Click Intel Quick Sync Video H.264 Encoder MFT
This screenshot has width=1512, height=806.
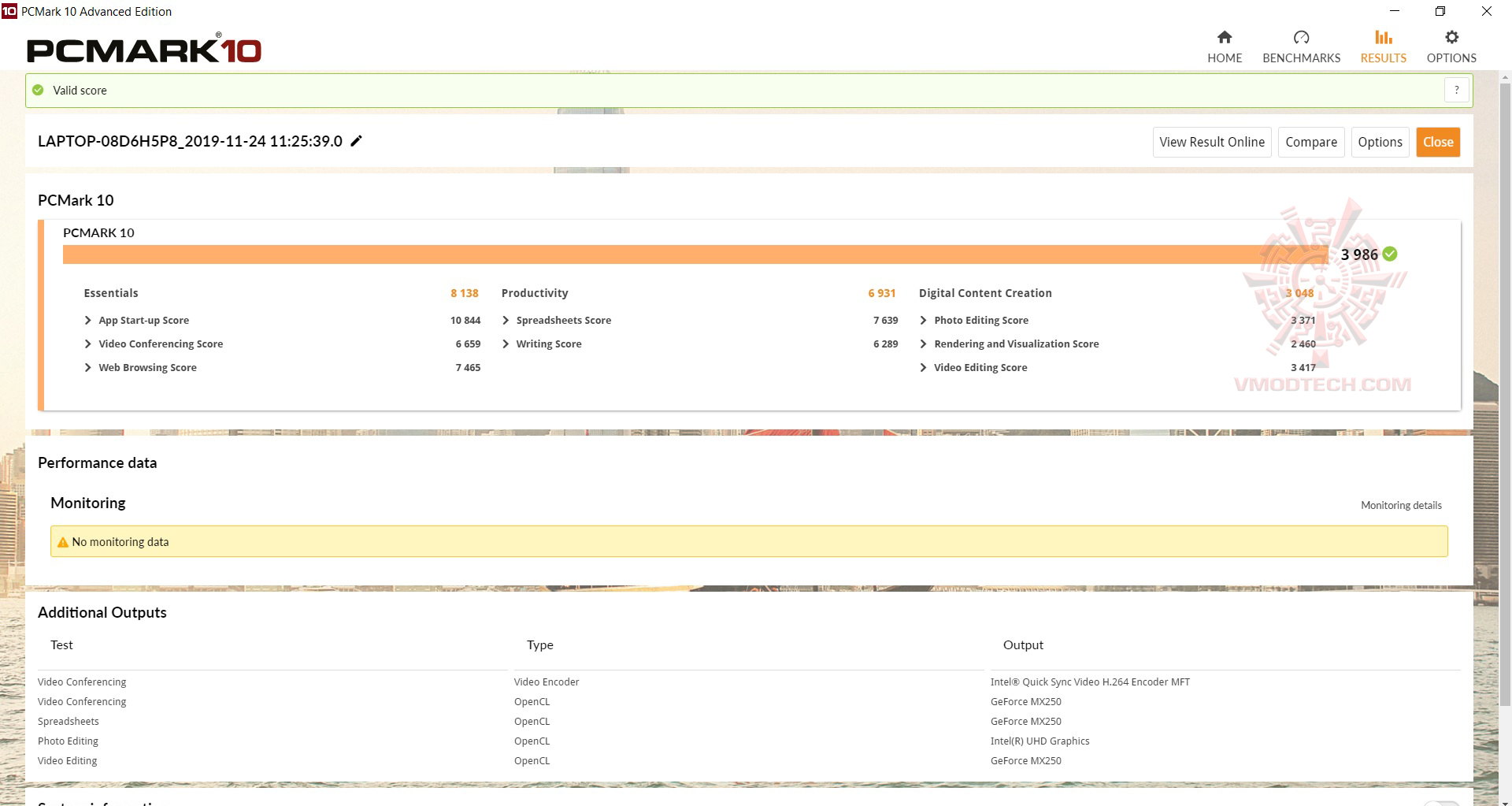pos(1090,682)
